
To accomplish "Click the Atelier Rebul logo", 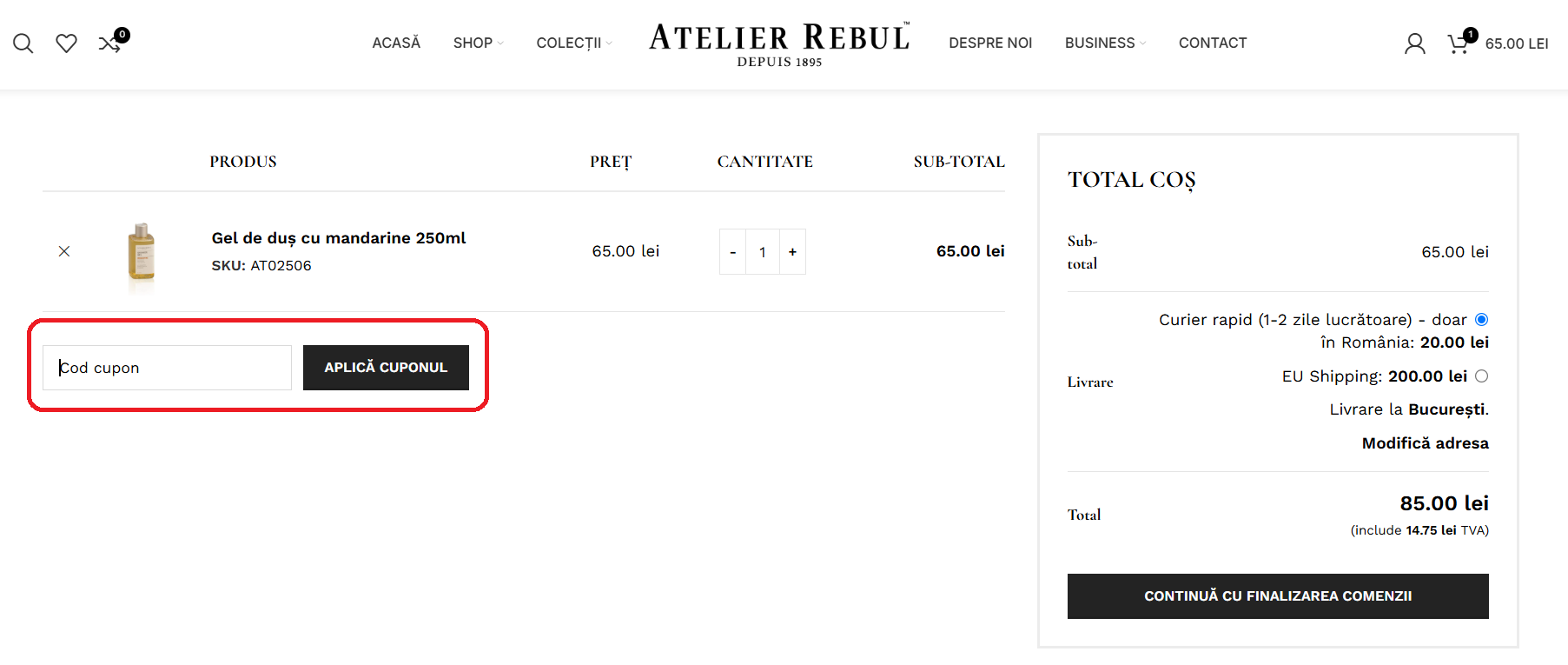I will click(779, 44).
